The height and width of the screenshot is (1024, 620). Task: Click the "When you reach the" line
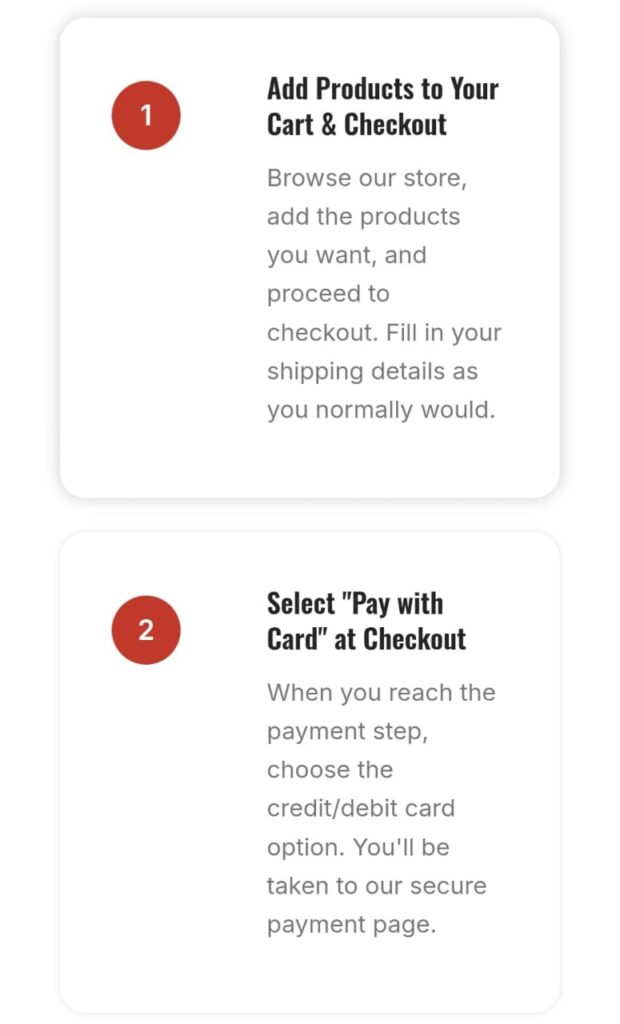pyautogui.click(x=381, y=692)
